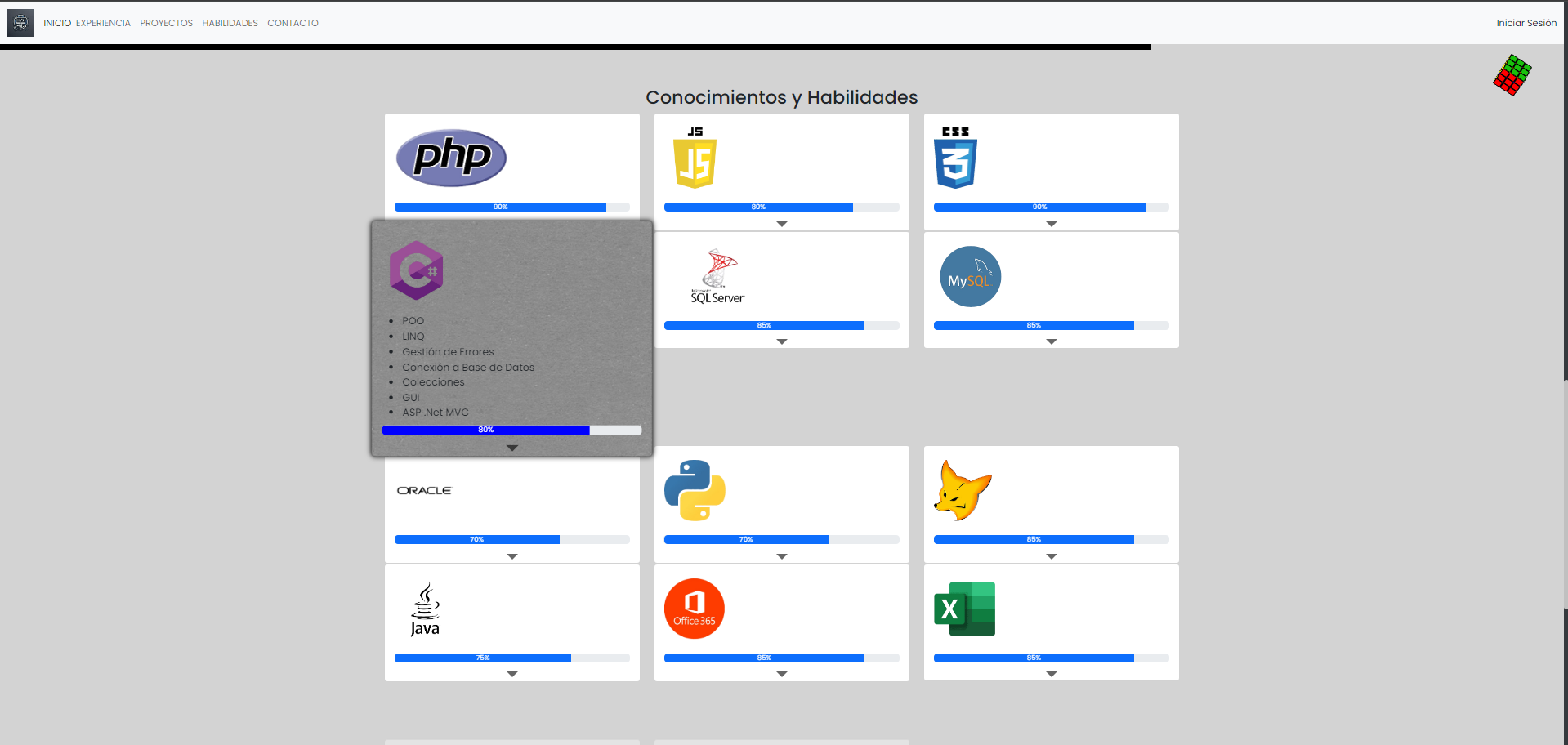Image resolution: width=1568 pixels, height=745 pixels.
Task: Click the "Colecciones" list item
Action: click(x=433, y=382)
